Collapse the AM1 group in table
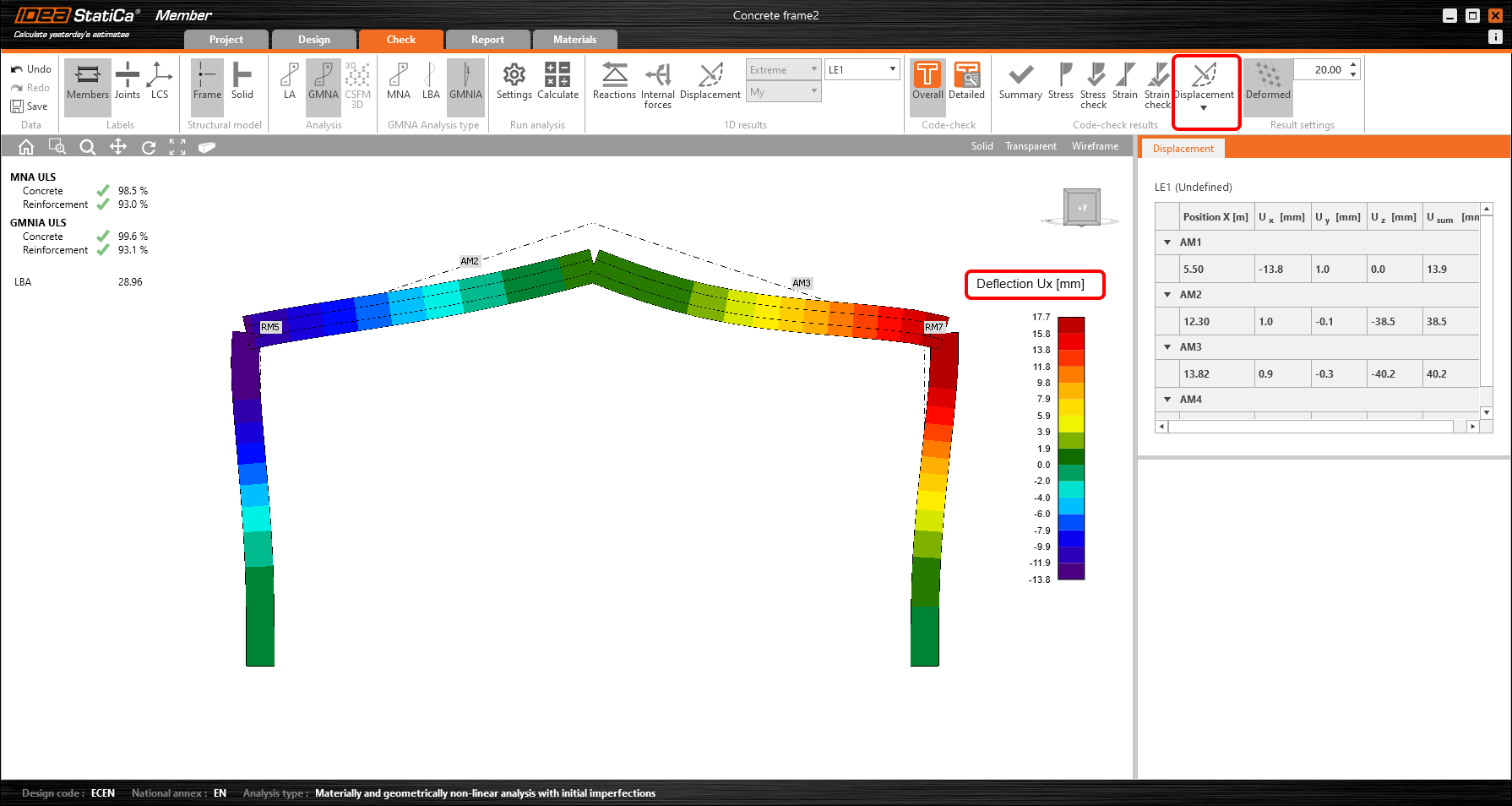Image resolution: width=1512 pixels, height=806 pixels. (x=1167, y=242)
